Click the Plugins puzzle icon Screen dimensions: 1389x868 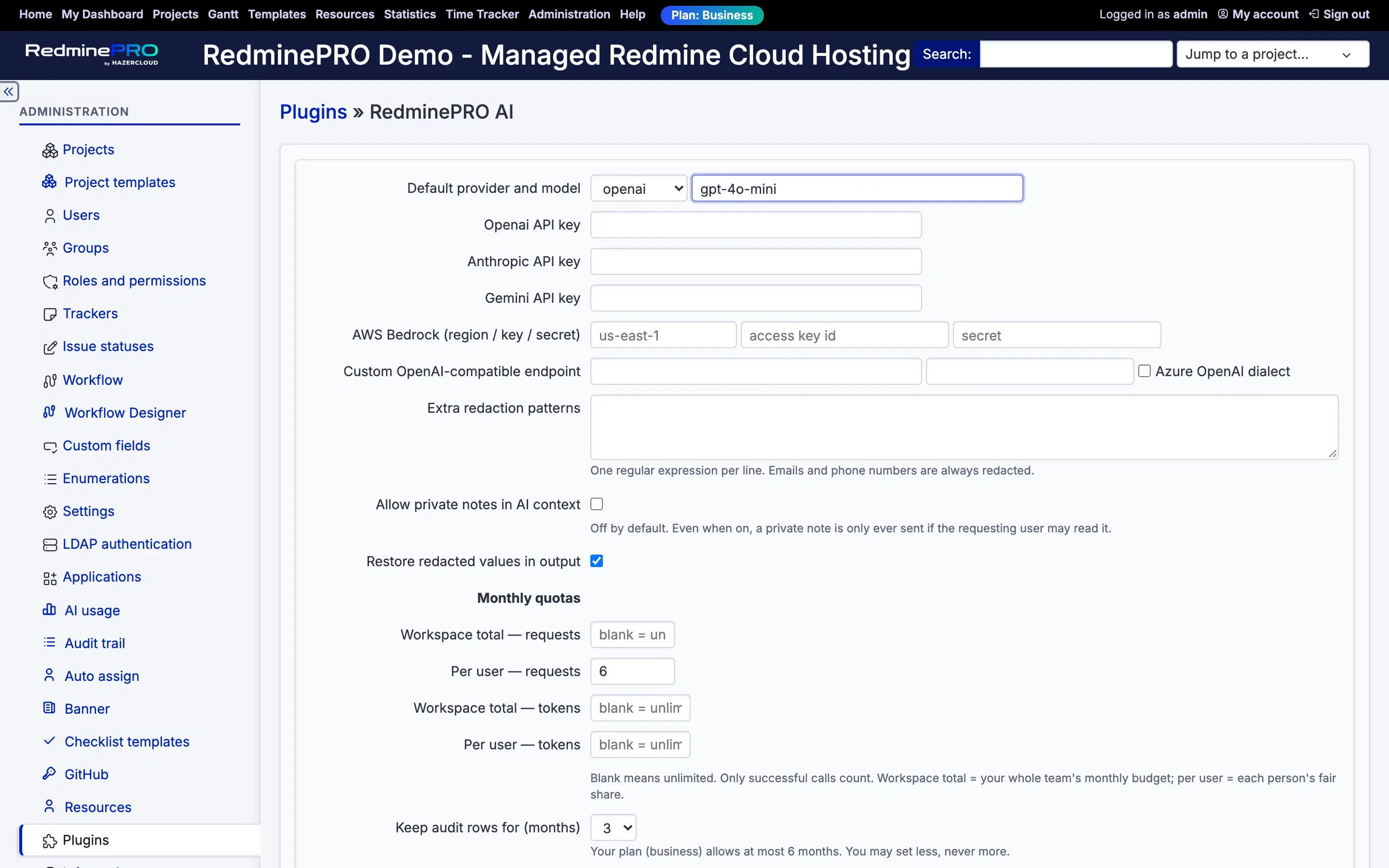(x=50, y=841)
